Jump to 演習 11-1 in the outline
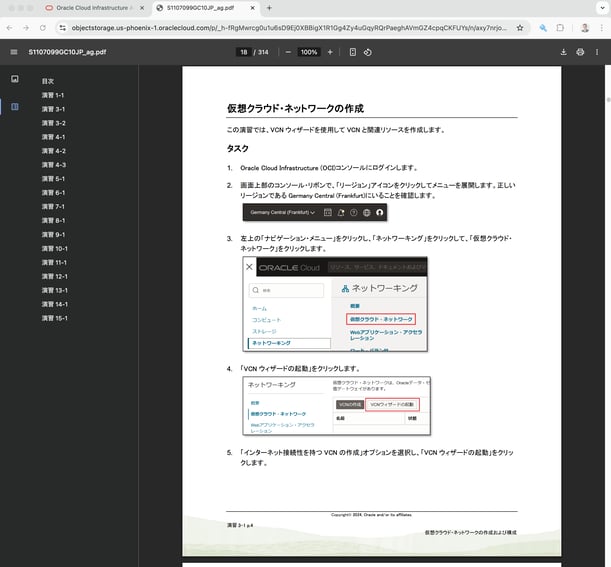This screenshot has width=611, height=567. (54, 262)
